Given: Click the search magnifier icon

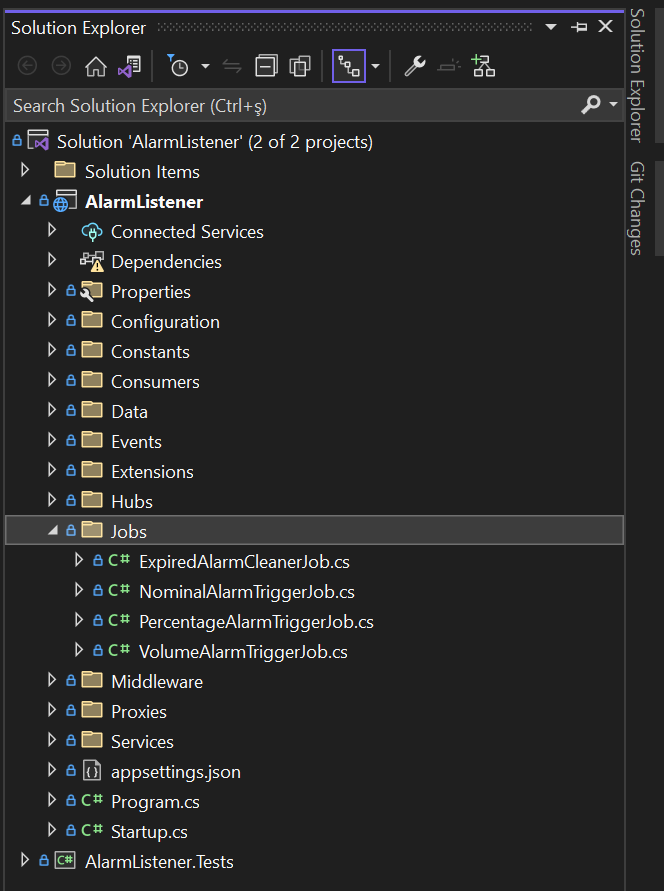Looking at the screenshot, I should [x=591, y=104].
